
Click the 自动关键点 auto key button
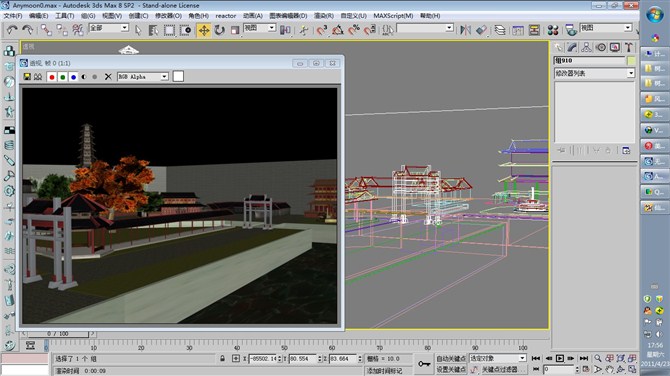(x=451, y=358)
